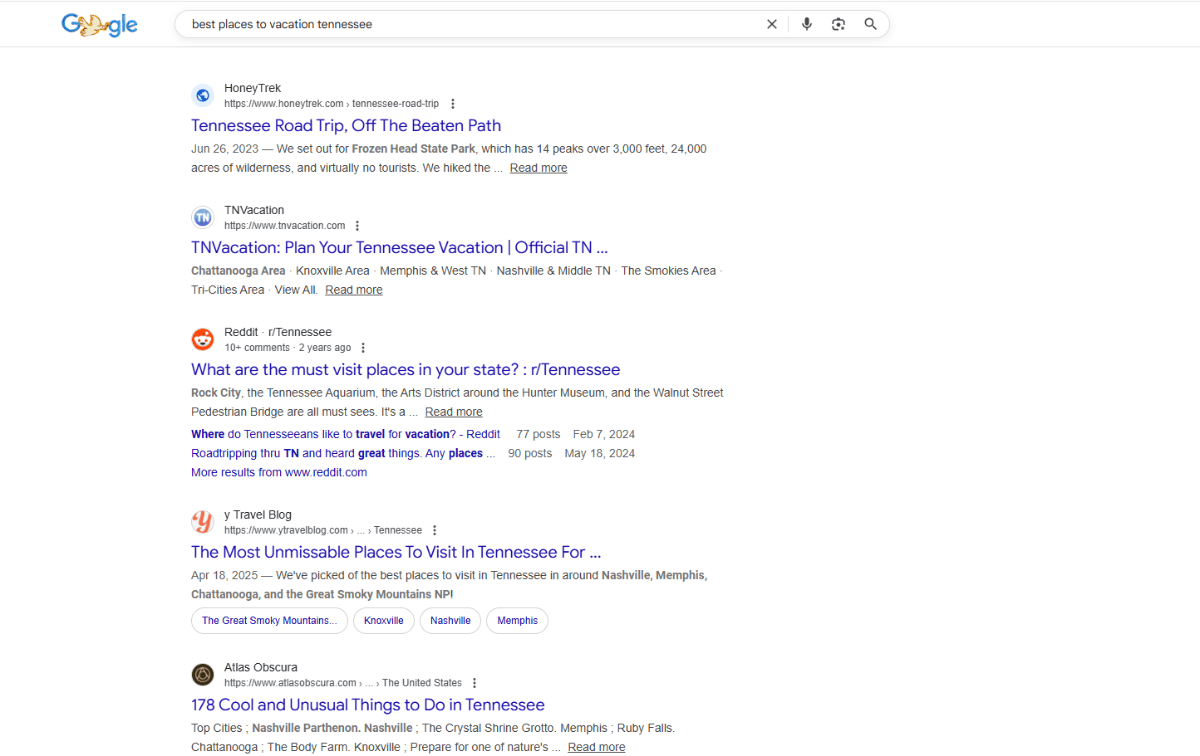The width and height of the screenshot is (1200, 756).
Task: Click Read more on the HoneyTrek snippet
Action: click(x=538, y=167)
